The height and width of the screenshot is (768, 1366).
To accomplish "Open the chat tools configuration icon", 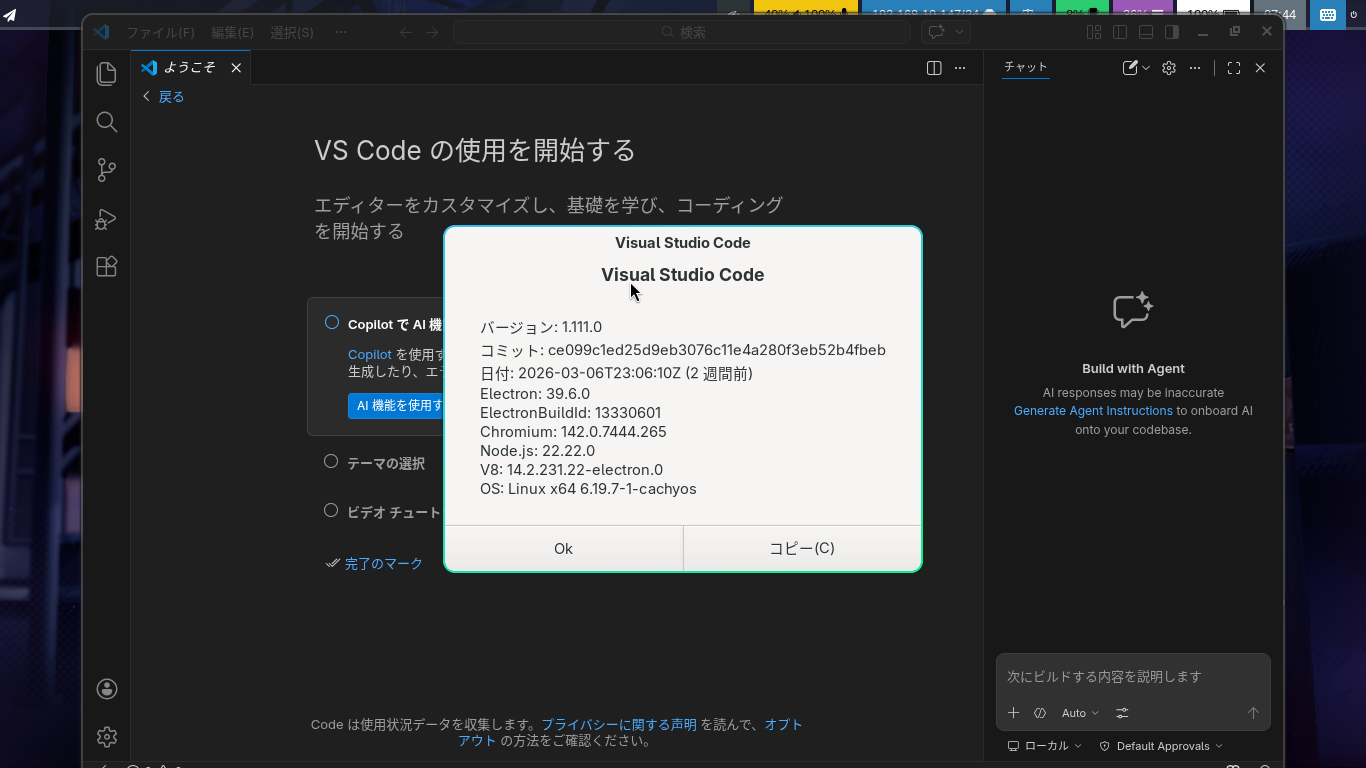I will click(1122, 713).
